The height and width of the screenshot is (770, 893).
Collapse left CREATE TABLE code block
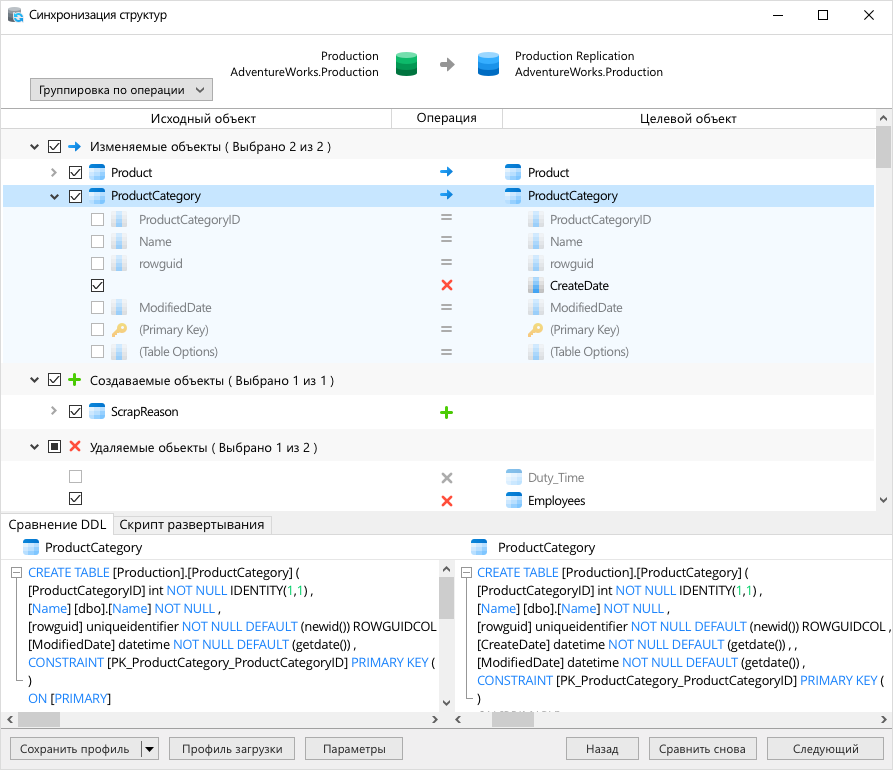[17, 572]
